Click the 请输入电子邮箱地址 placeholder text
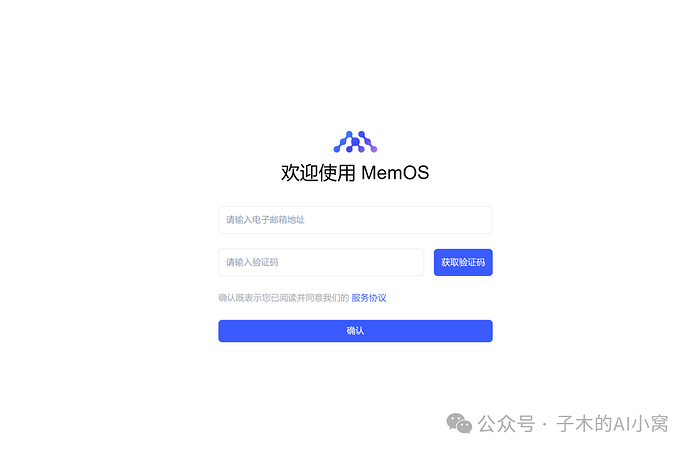Viewport: 690px width, 451px height. tap(265, 220)
